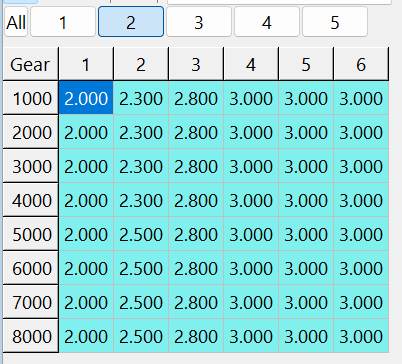The width and height of the screenshot is (402, 364).
Task: Select gear column 1 header
Action: click(86, 64)
